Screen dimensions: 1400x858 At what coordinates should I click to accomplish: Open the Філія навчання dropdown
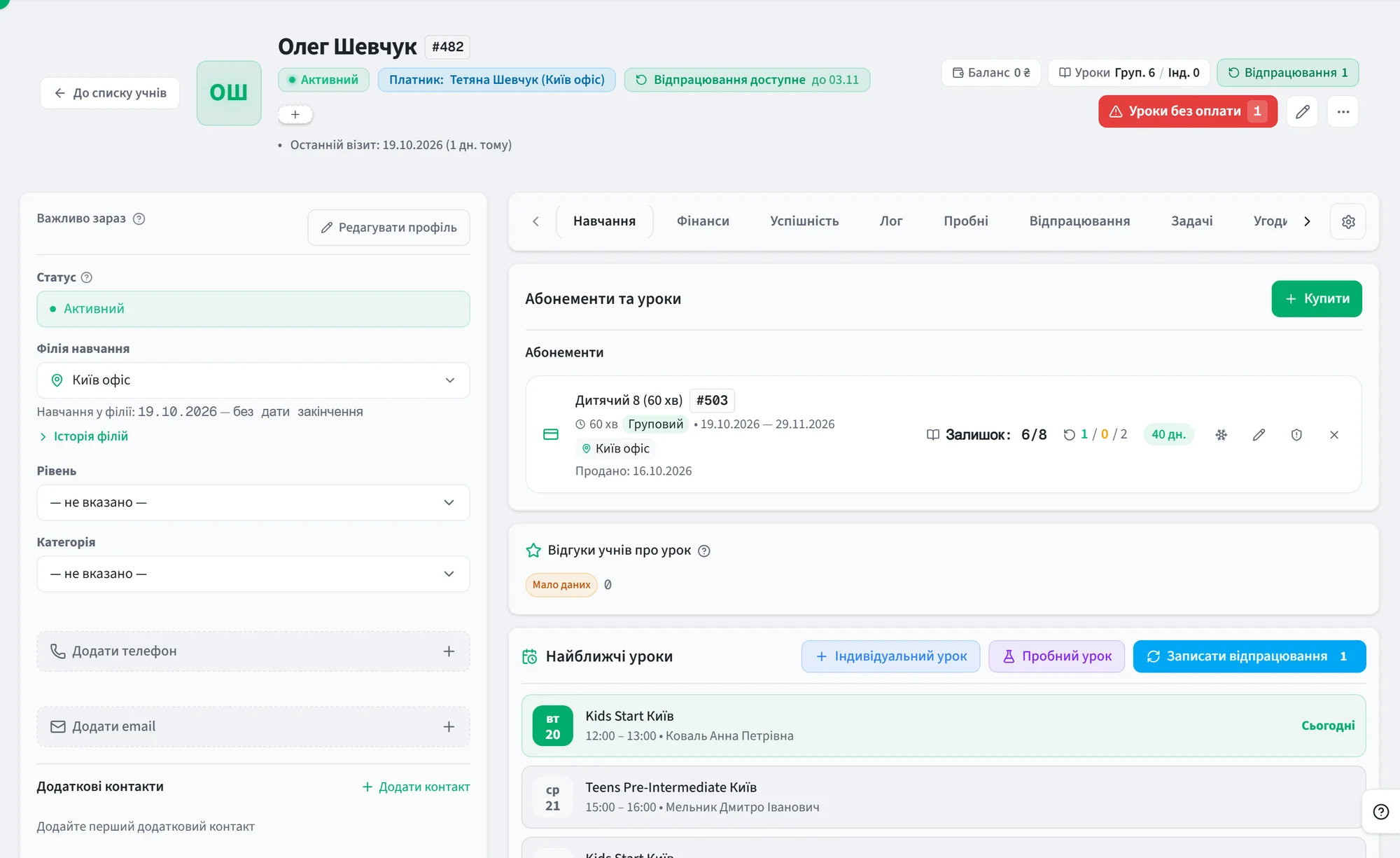tap(253, 380)
